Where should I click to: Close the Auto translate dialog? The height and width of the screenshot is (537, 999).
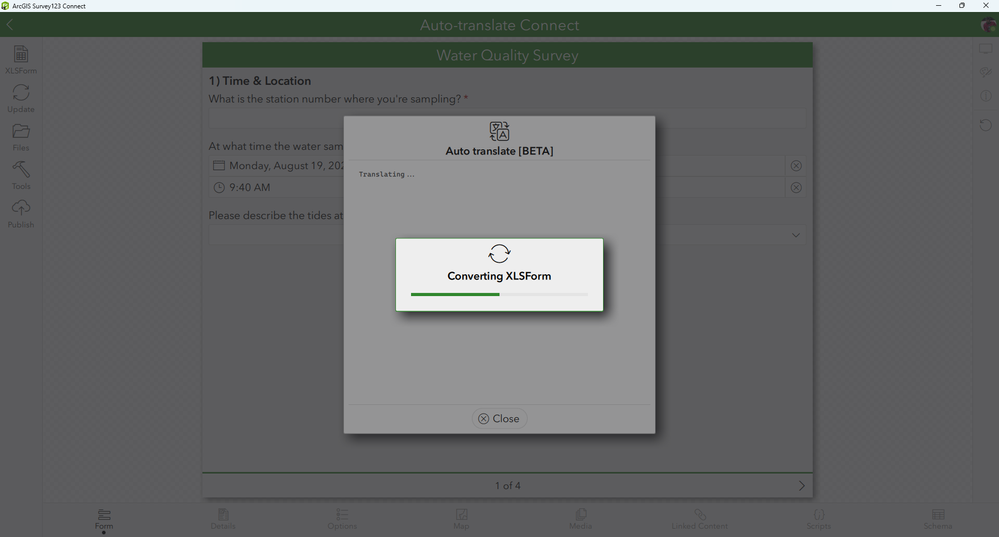coord(500,419)
